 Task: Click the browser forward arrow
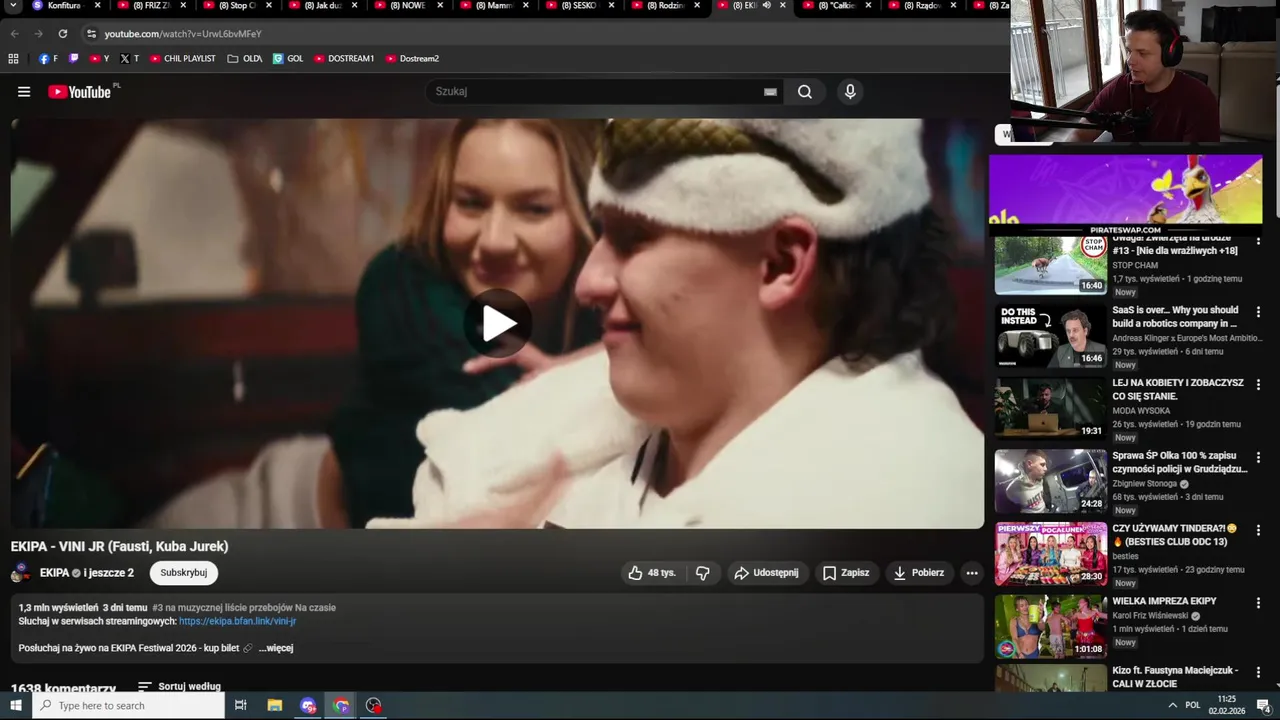[x=39, y=34]
